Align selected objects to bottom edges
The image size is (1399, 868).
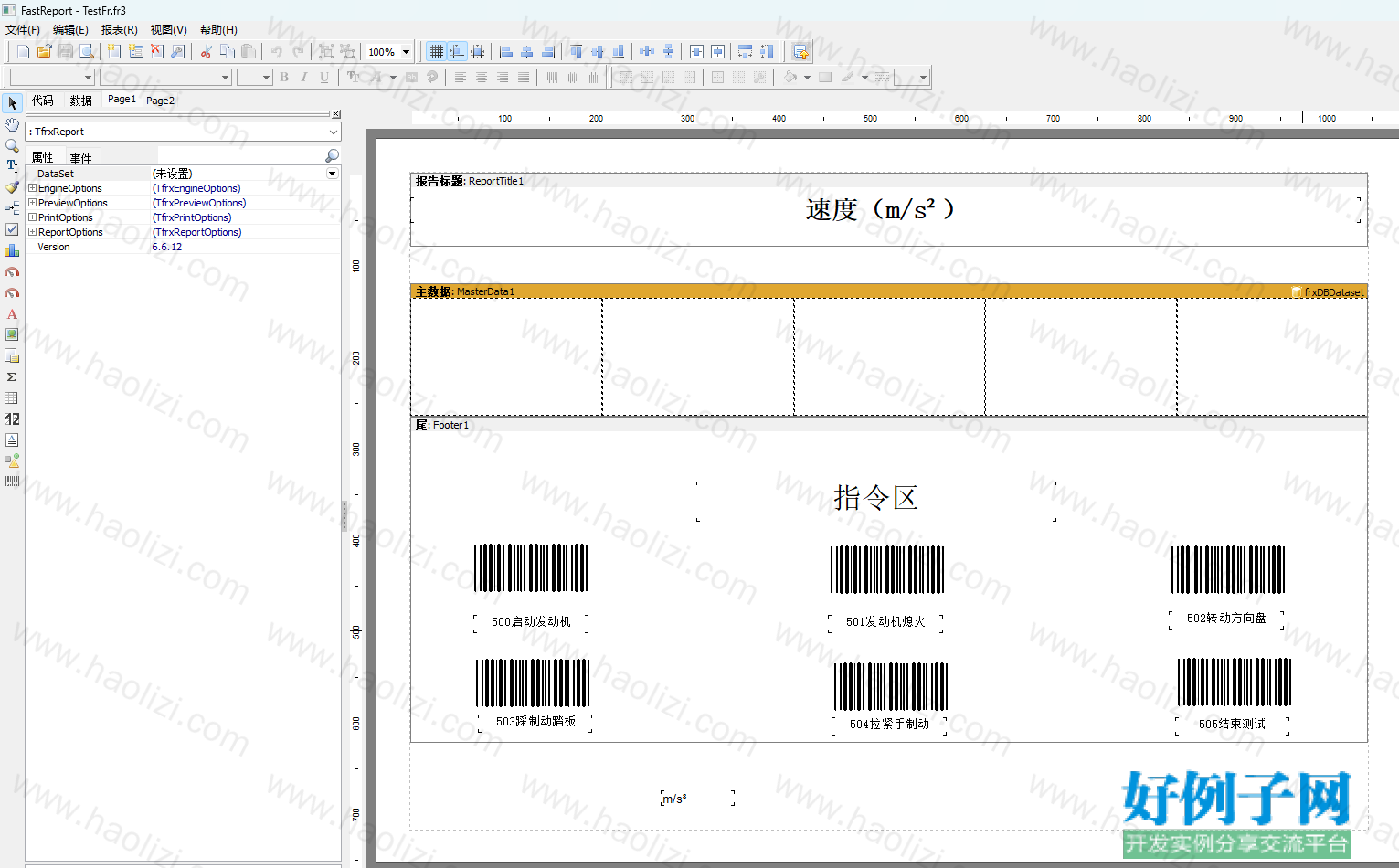tap(619, 51)
